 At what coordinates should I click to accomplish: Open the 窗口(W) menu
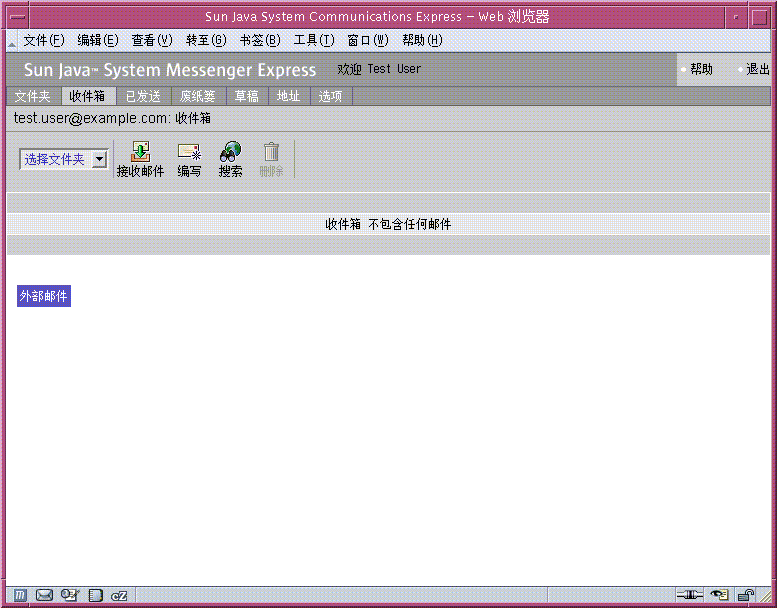[x=368, y=41]
